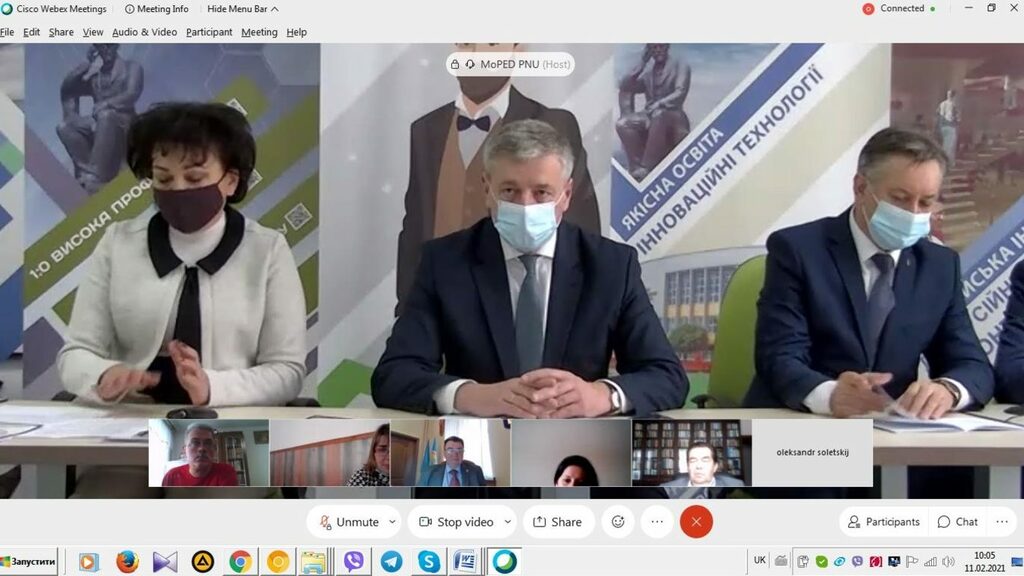Open the Meeting Info tab
Image resolution: width=1024 pixels, height=576 pixels.
pyautogui.click(x=156, y=9)
